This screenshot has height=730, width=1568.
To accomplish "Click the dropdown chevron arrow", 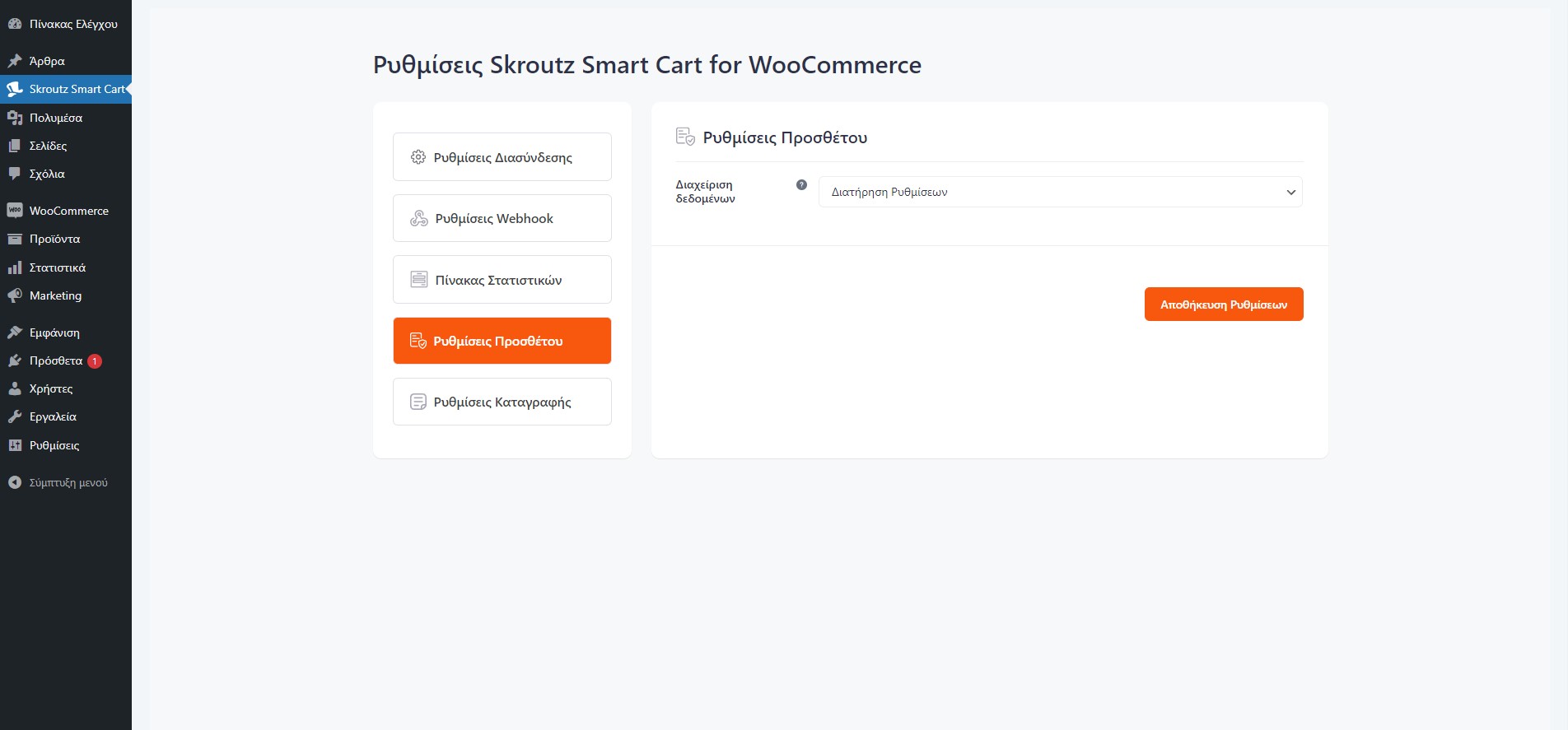I will coord(1290,192).
